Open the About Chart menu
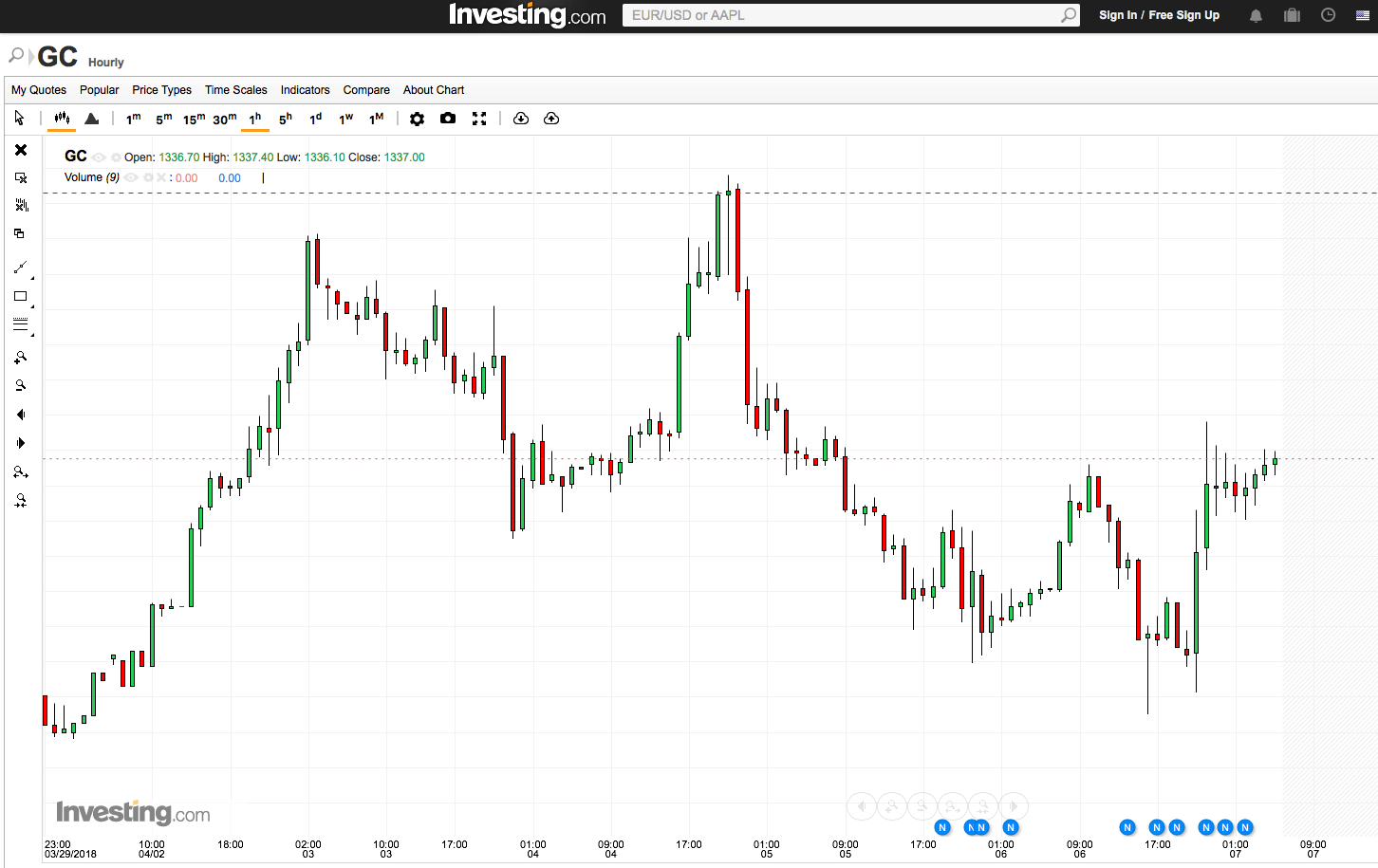The height and width of the screenshot is (868, 1378). point(434,90)
